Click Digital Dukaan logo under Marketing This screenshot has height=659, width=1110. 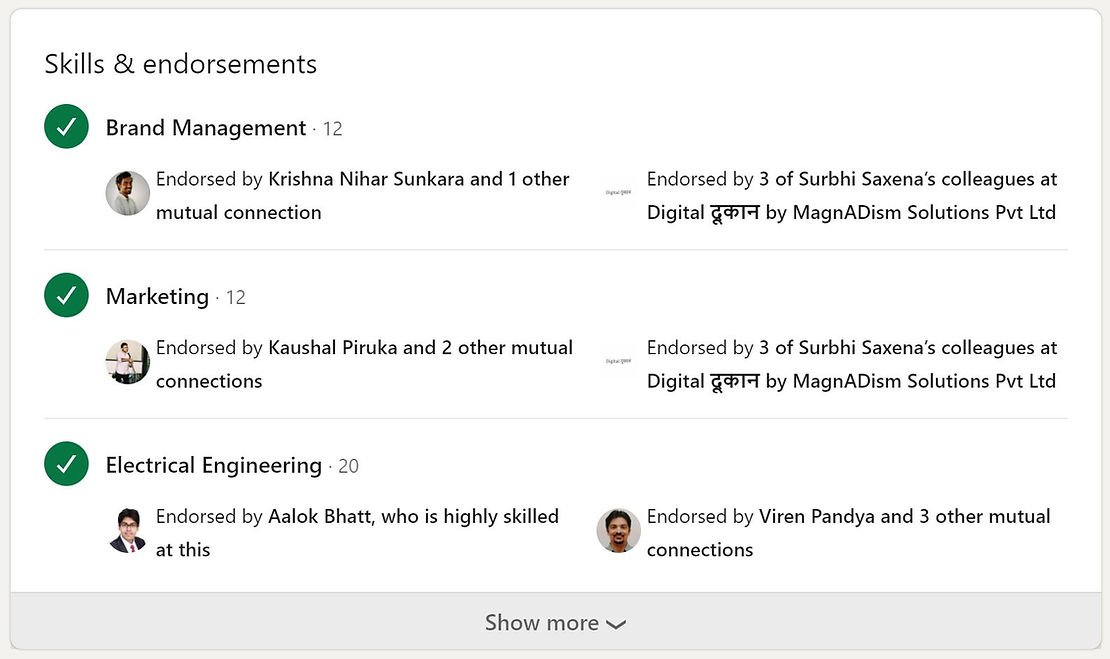(x=619, y=361)
